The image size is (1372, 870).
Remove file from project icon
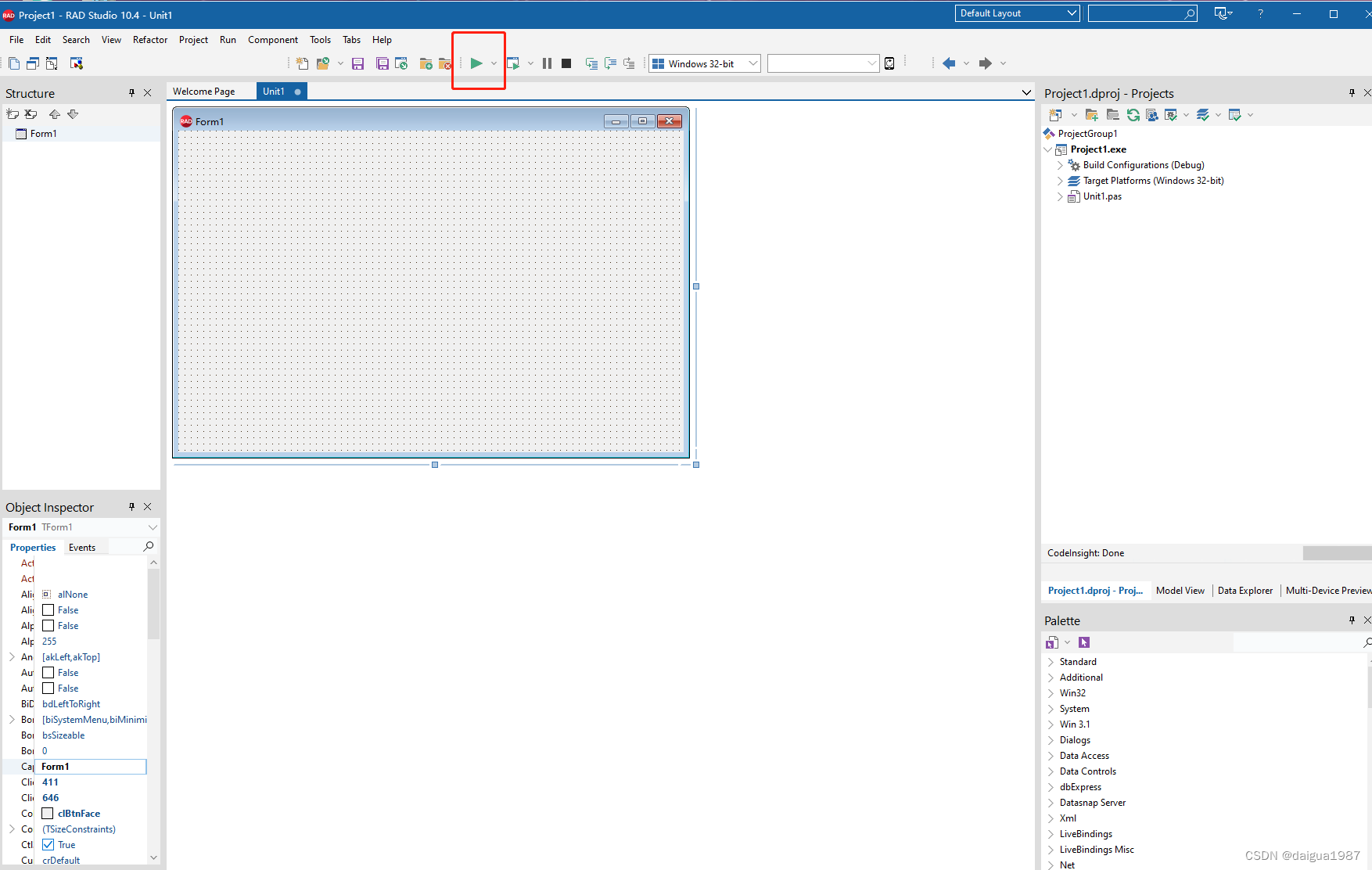(x=445, y=63)
